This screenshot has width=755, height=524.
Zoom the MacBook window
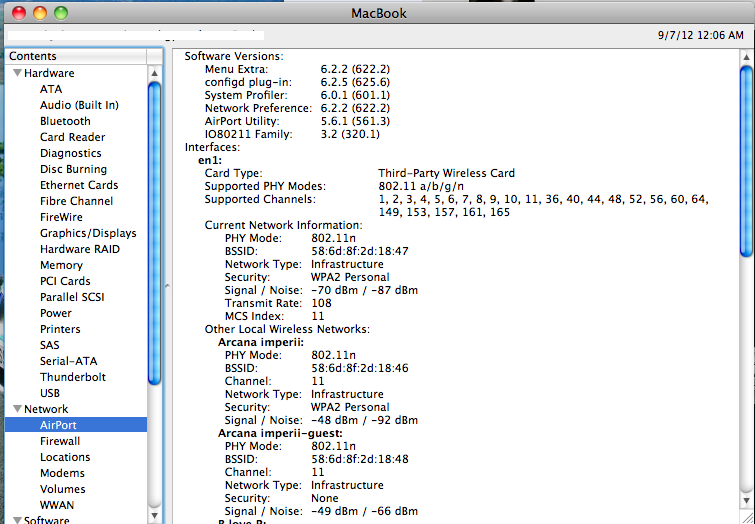point(61,13)
